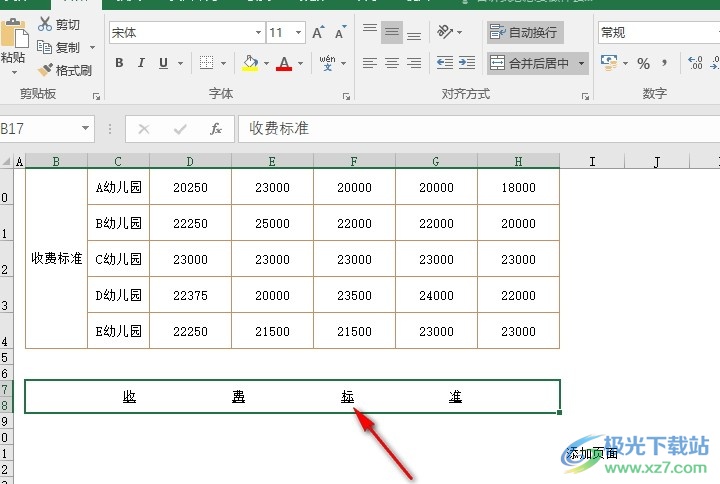Open the clipboard pane dialog launcher
The image size is (720, 484).
pos(96,96)
